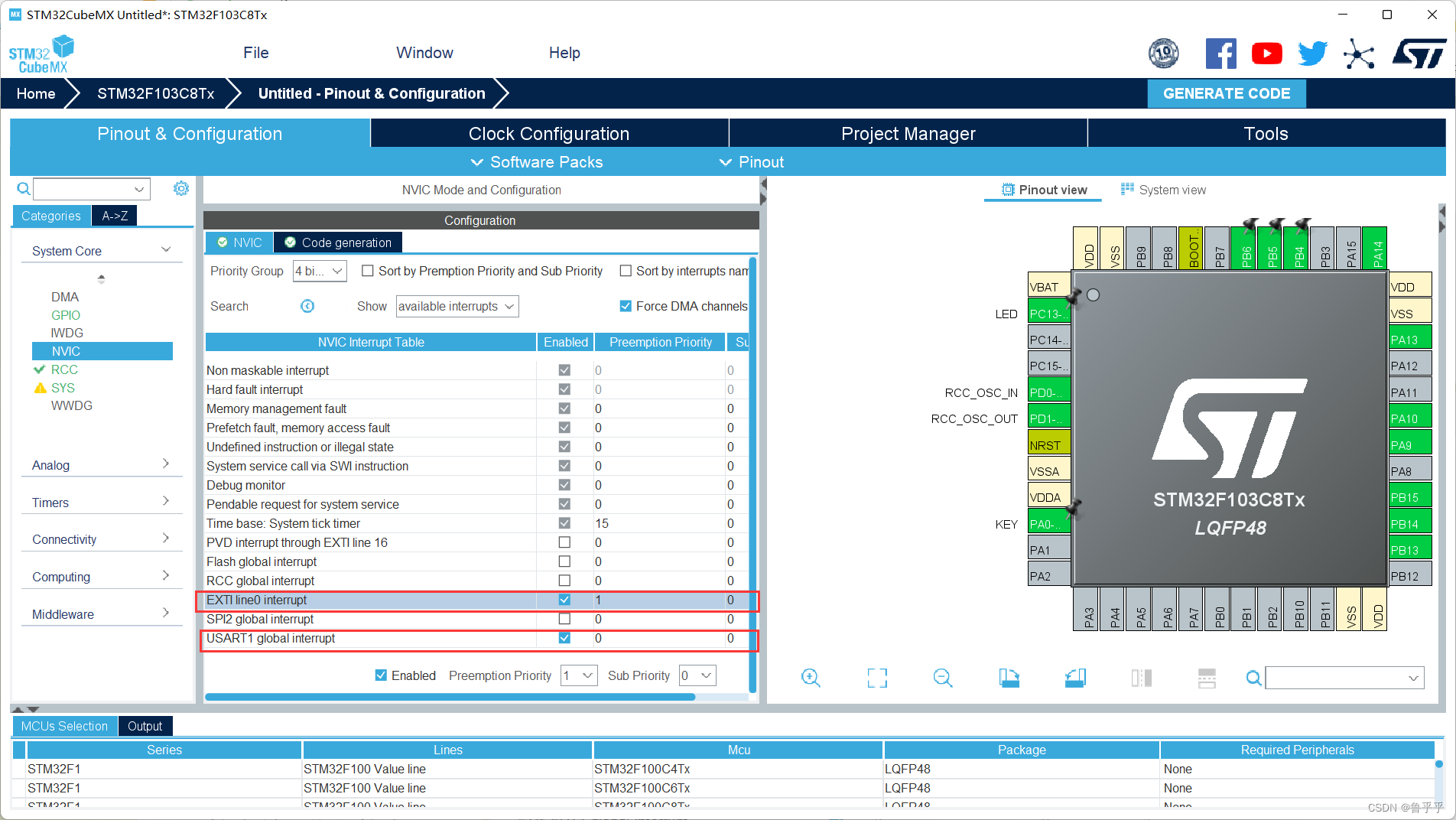This screenshot has width=1456, height=820.
Task: Open the Window menu
Action: (x=424, y=53)
